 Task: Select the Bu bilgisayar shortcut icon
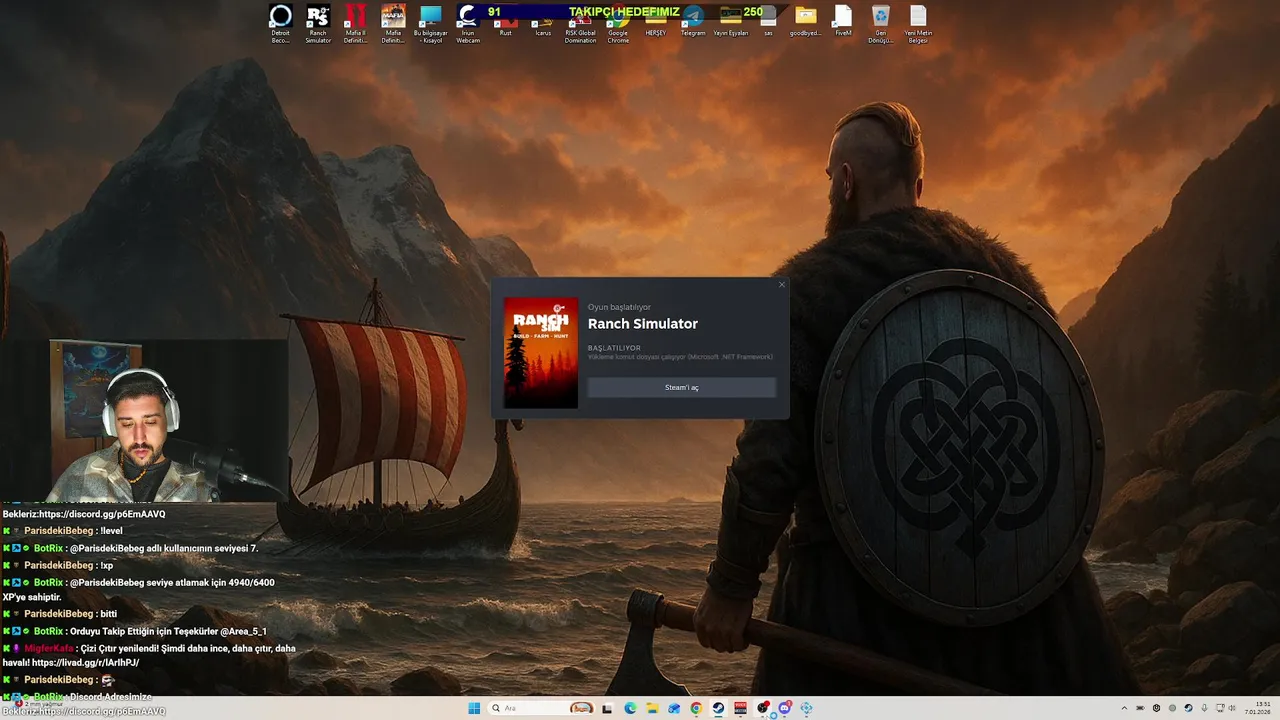tap(431, 24)
